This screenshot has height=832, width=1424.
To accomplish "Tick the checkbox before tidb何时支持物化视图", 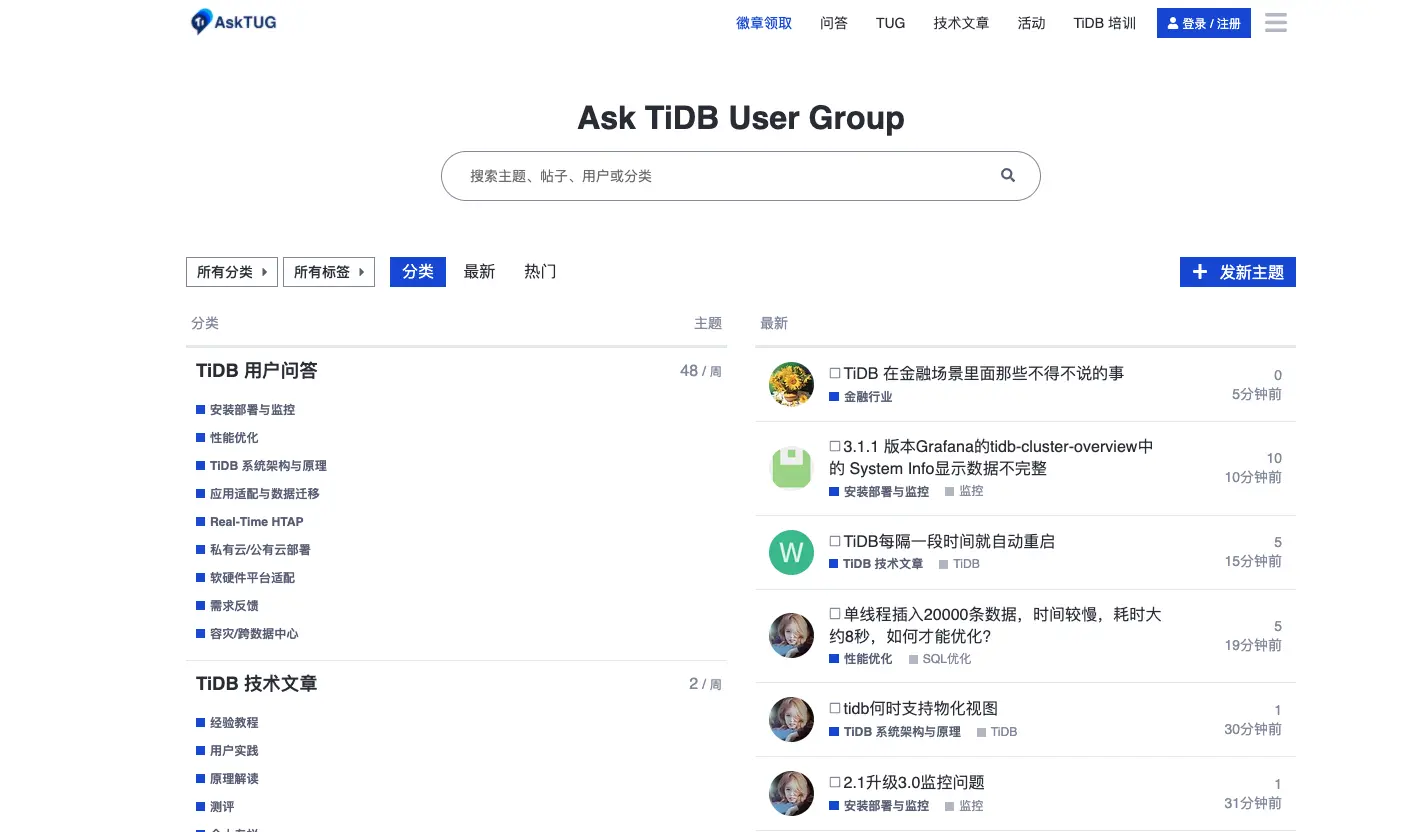I will [833, 706].
